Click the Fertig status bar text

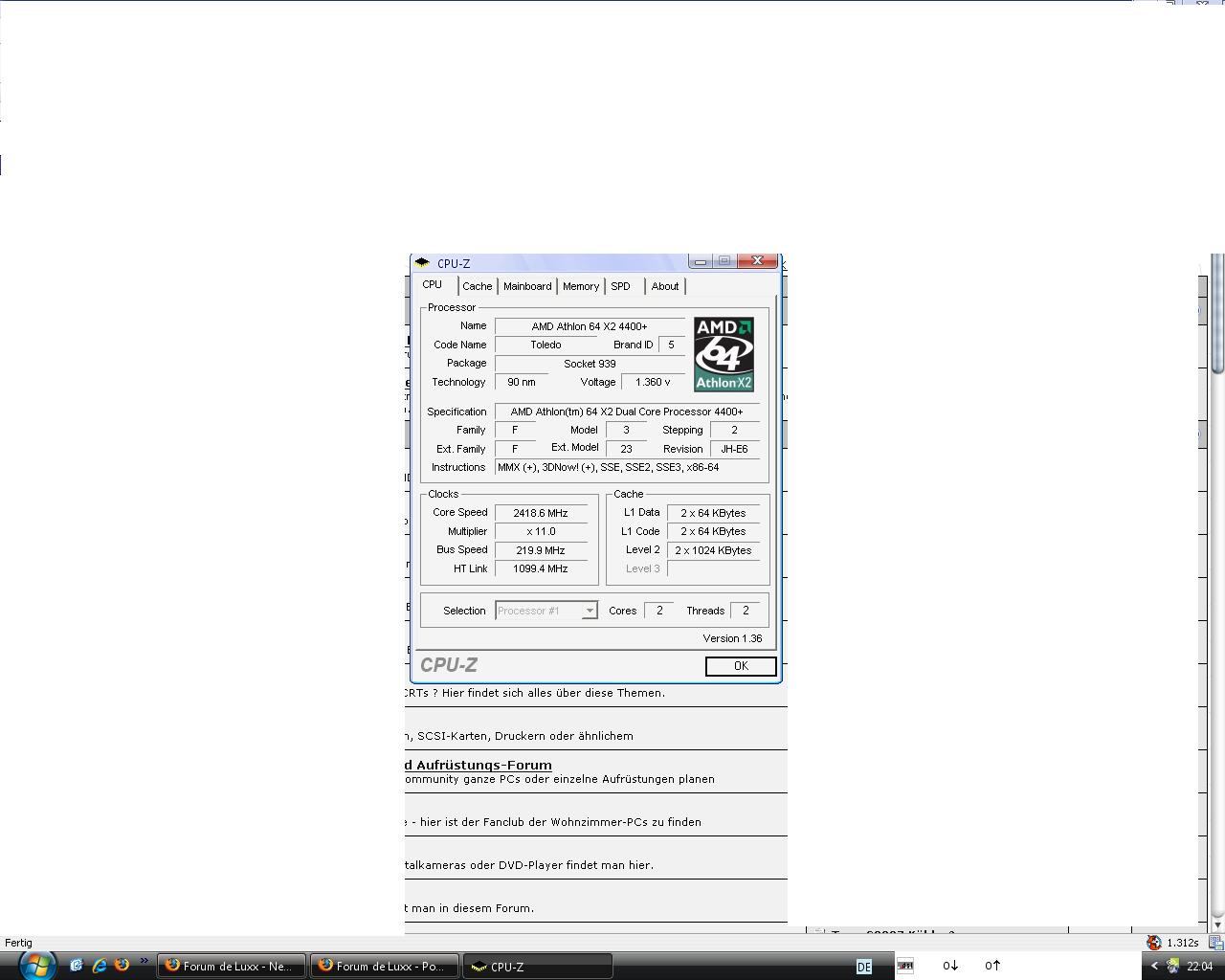[x=18, y=943]
